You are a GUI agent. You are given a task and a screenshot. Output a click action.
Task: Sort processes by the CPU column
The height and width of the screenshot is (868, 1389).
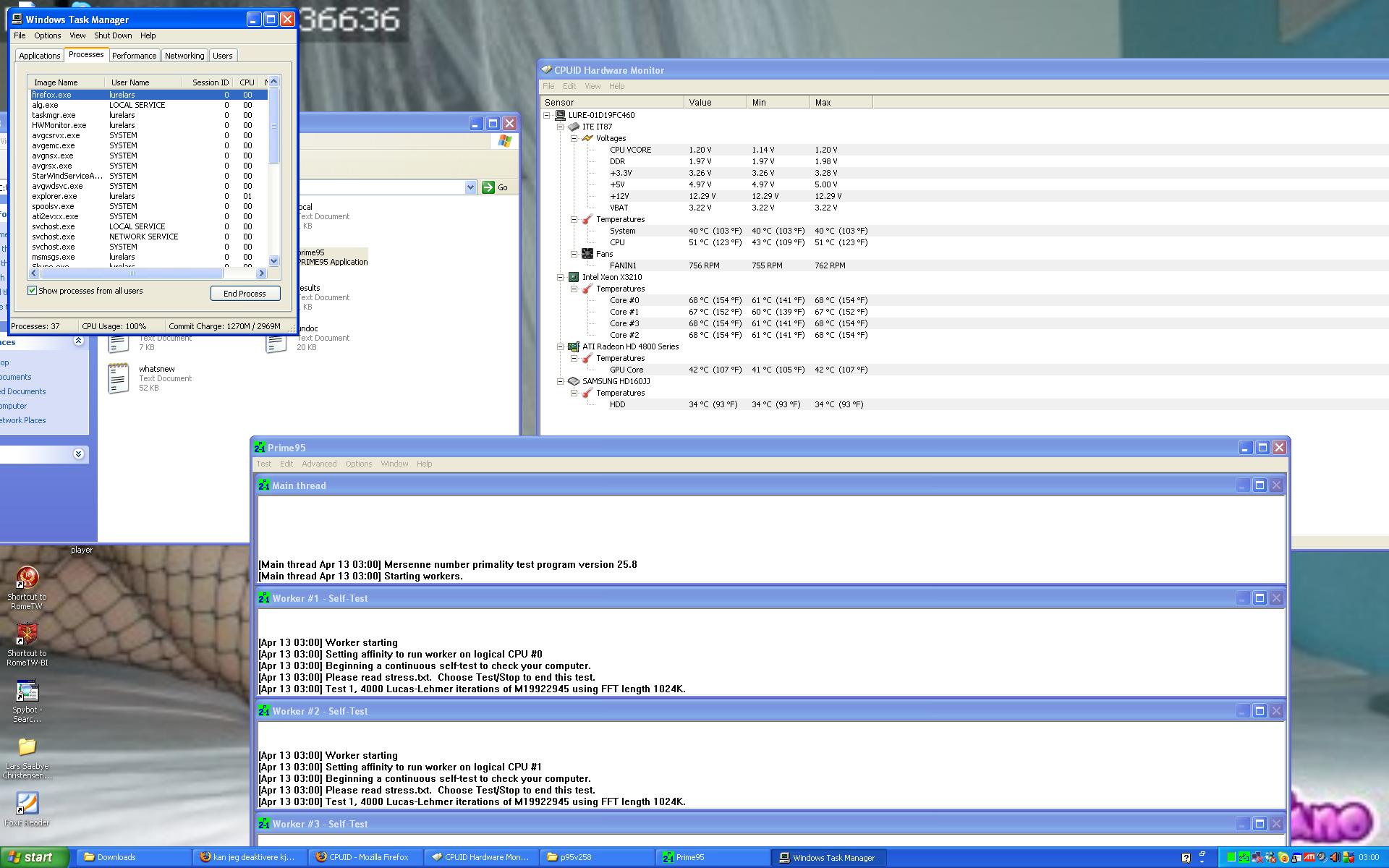(247, 82)
